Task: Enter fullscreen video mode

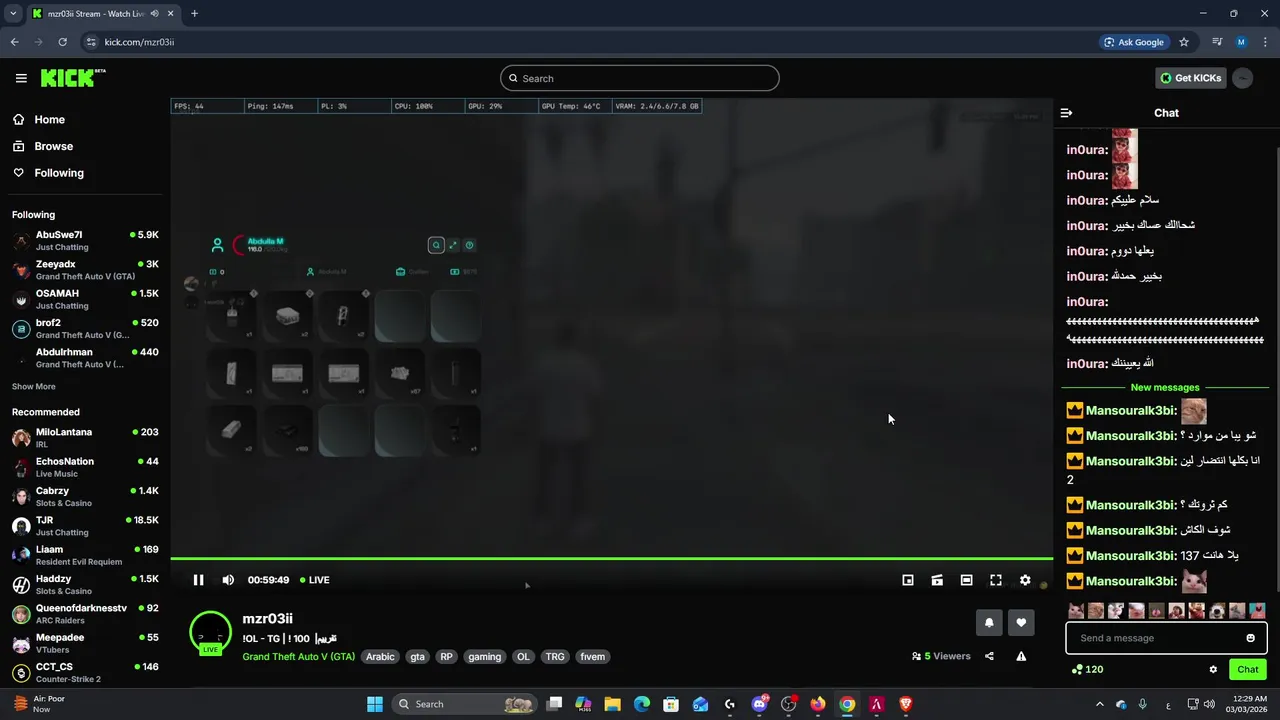Action: pyautogui.click(x=996, y=580)
